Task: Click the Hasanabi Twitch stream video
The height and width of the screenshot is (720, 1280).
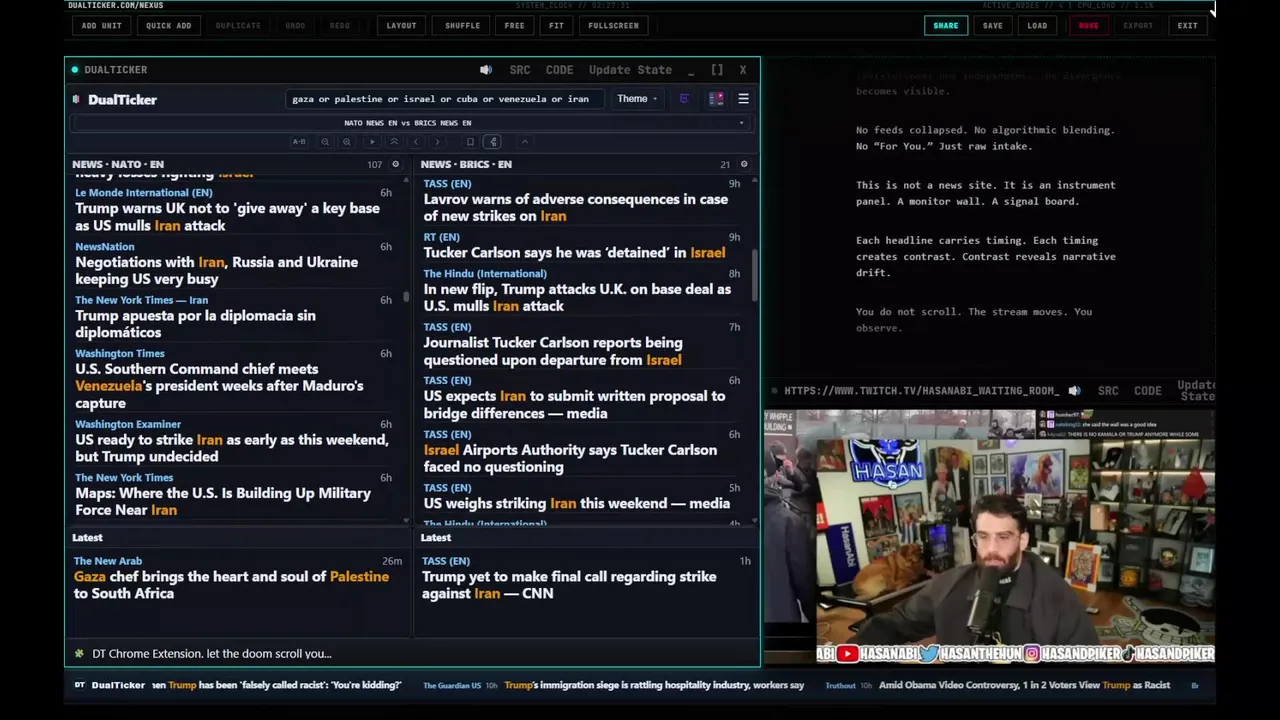Action: (x=990, y=535)
